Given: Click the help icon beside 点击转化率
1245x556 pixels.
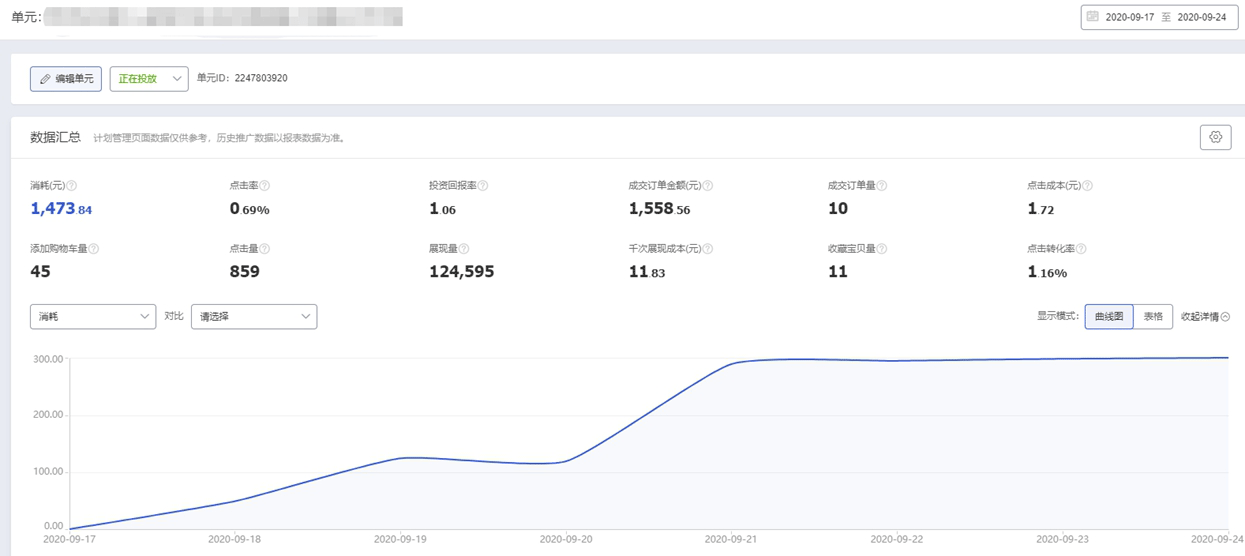Looking at the screenshot, I should click(1081, 249).
